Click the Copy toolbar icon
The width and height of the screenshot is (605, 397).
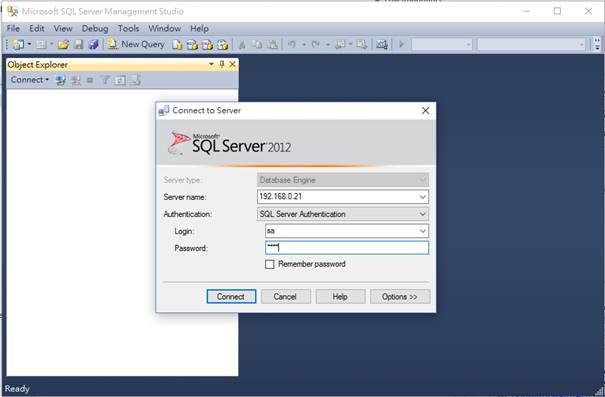tap(257, 45)
